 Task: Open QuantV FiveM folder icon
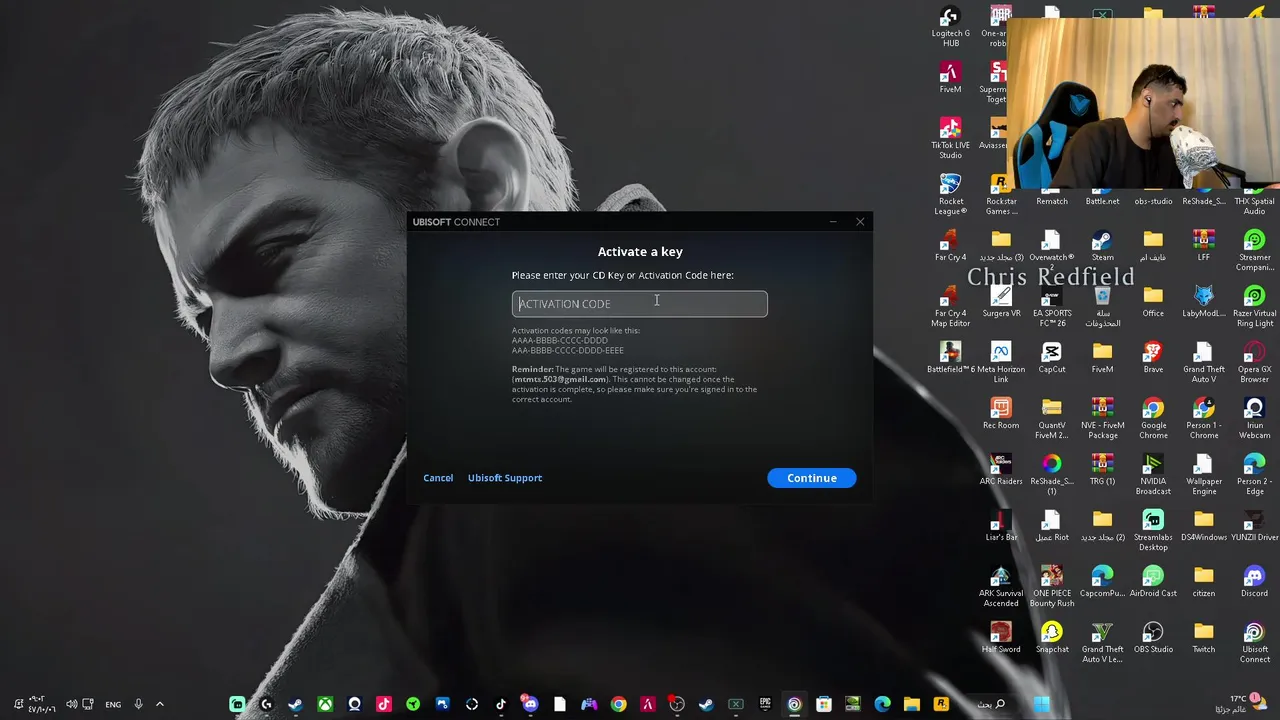coord(1051,419)
